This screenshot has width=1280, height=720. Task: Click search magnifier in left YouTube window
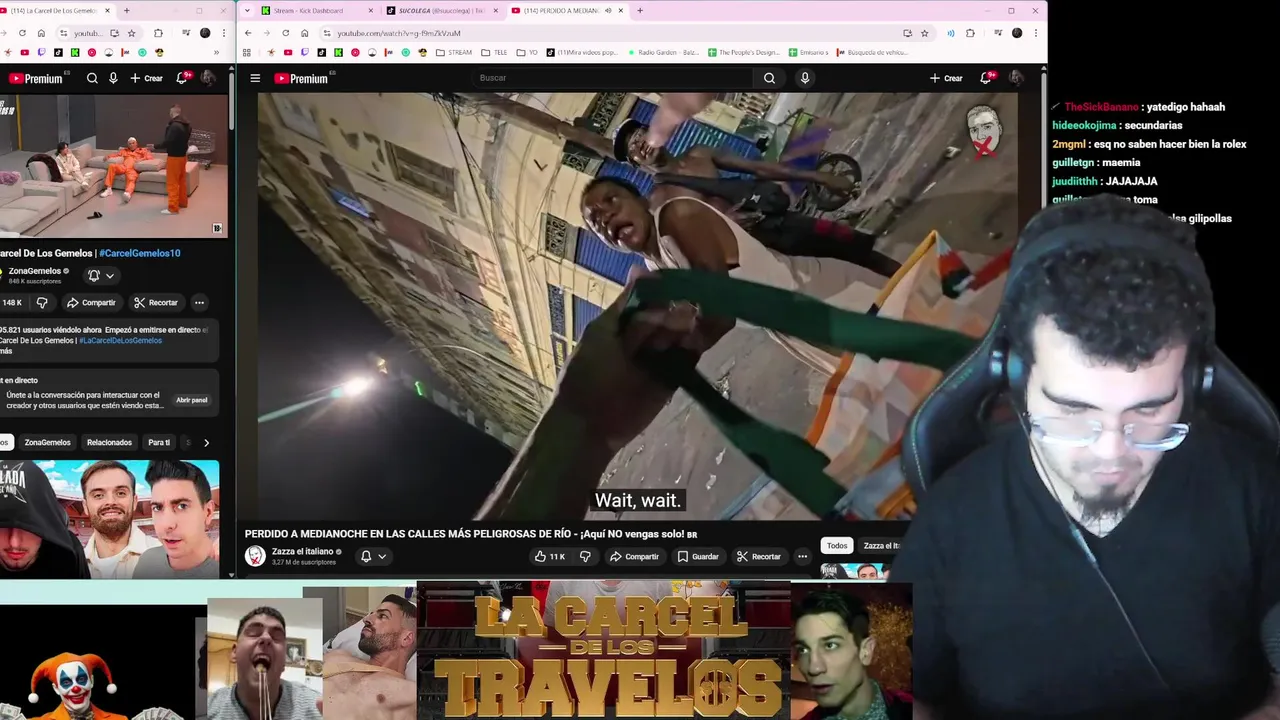(92, 78)
